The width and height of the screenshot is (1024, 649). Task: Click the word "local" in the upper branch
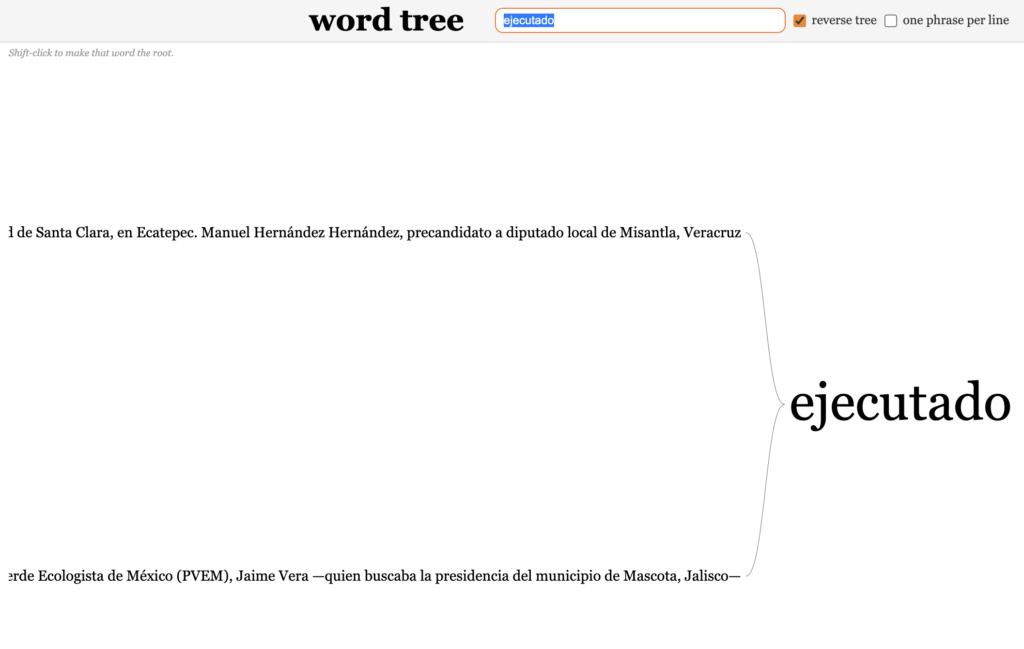[x=582, y=233]
